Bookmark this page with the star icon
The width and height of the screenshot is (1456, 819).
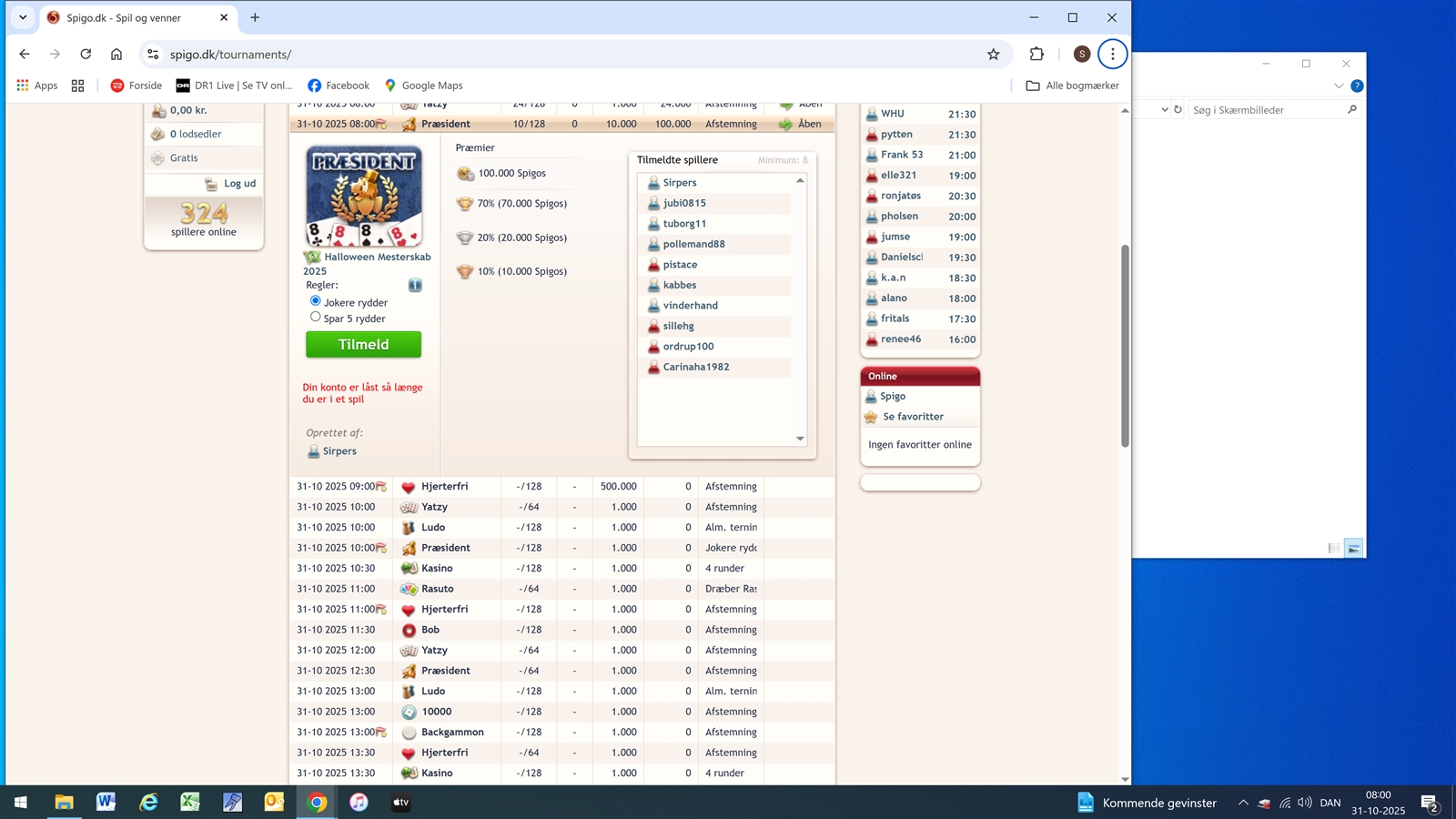point(993,55)
